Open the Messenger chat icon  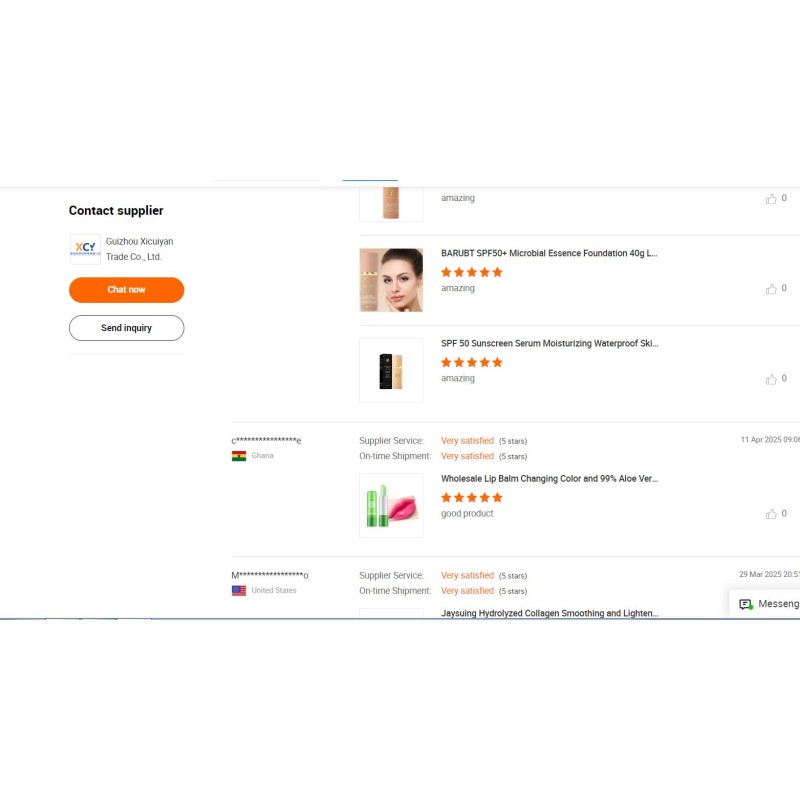point(746,605)
